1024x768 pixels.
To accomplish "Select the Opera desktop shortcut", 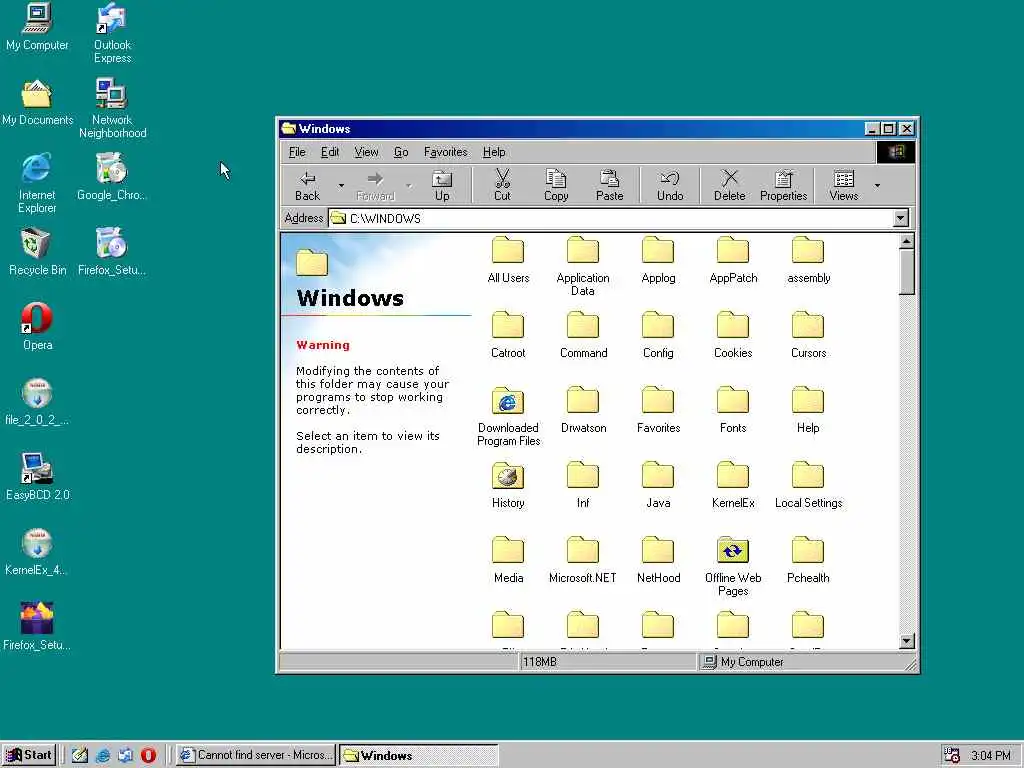I will tap(37, 327).
